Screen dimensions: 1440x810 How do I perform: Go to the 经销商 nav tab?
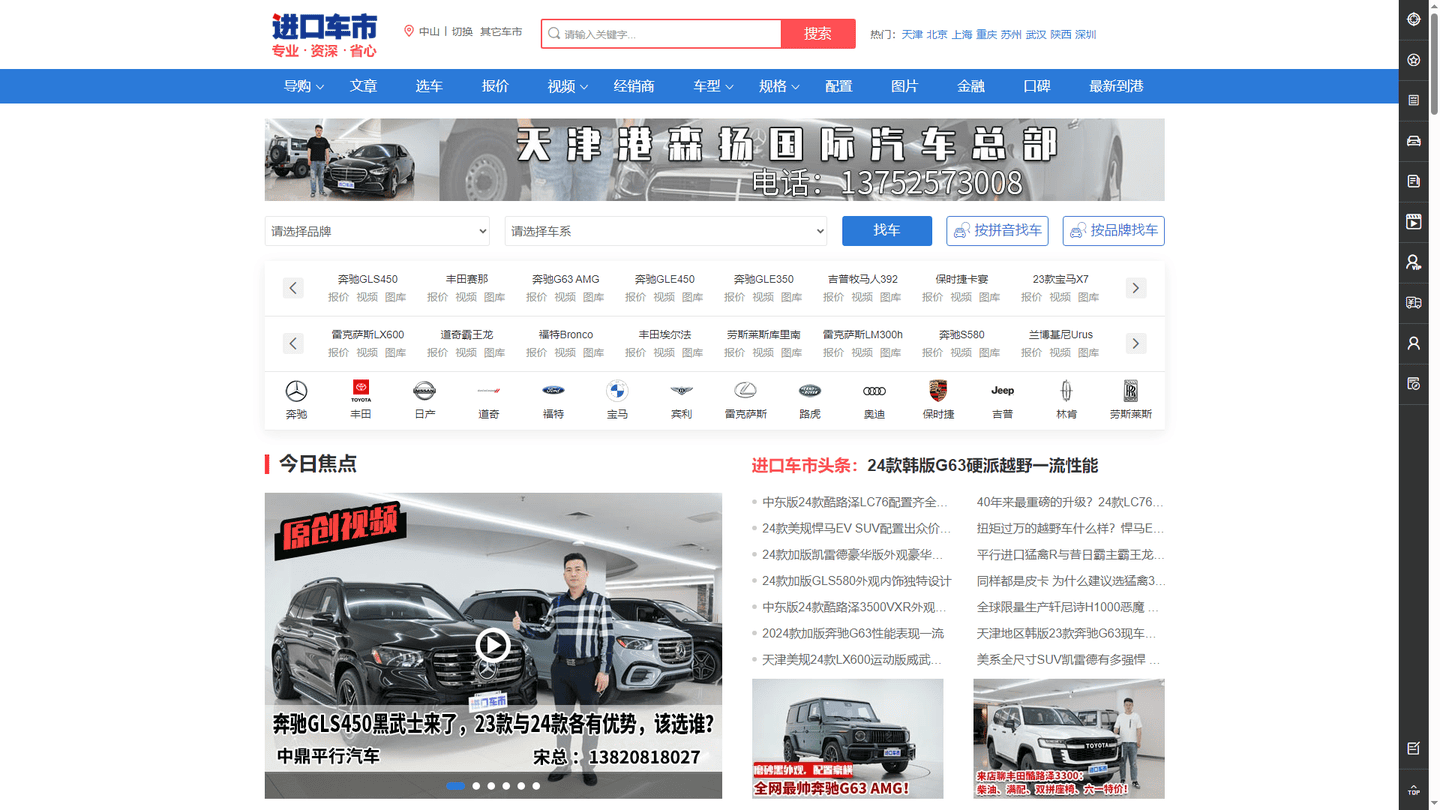(x=634, y=86)
